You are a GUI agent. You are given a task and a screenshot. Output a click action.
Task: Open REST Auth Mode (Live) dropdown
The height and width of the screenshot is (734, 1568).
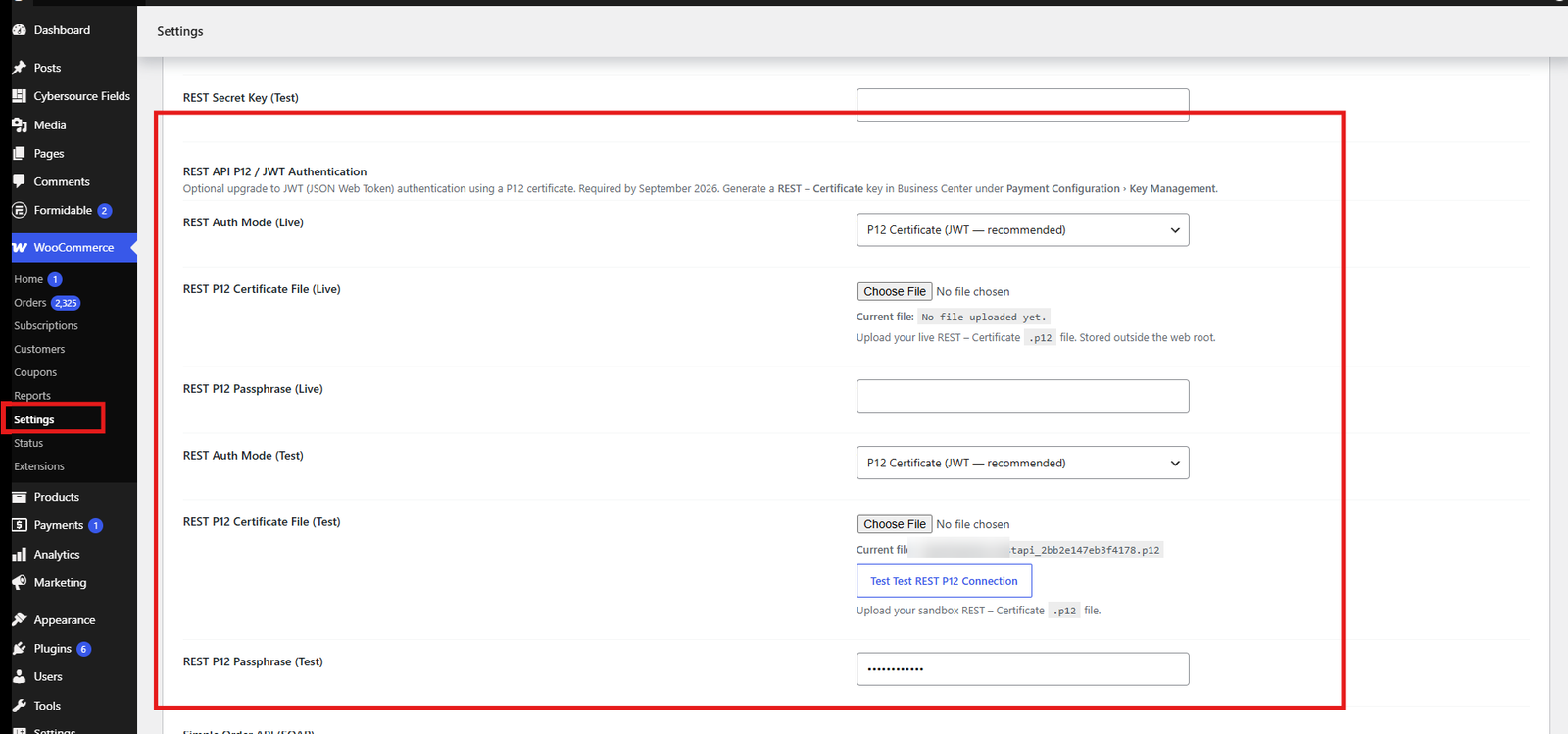[x=1022, y=230]
